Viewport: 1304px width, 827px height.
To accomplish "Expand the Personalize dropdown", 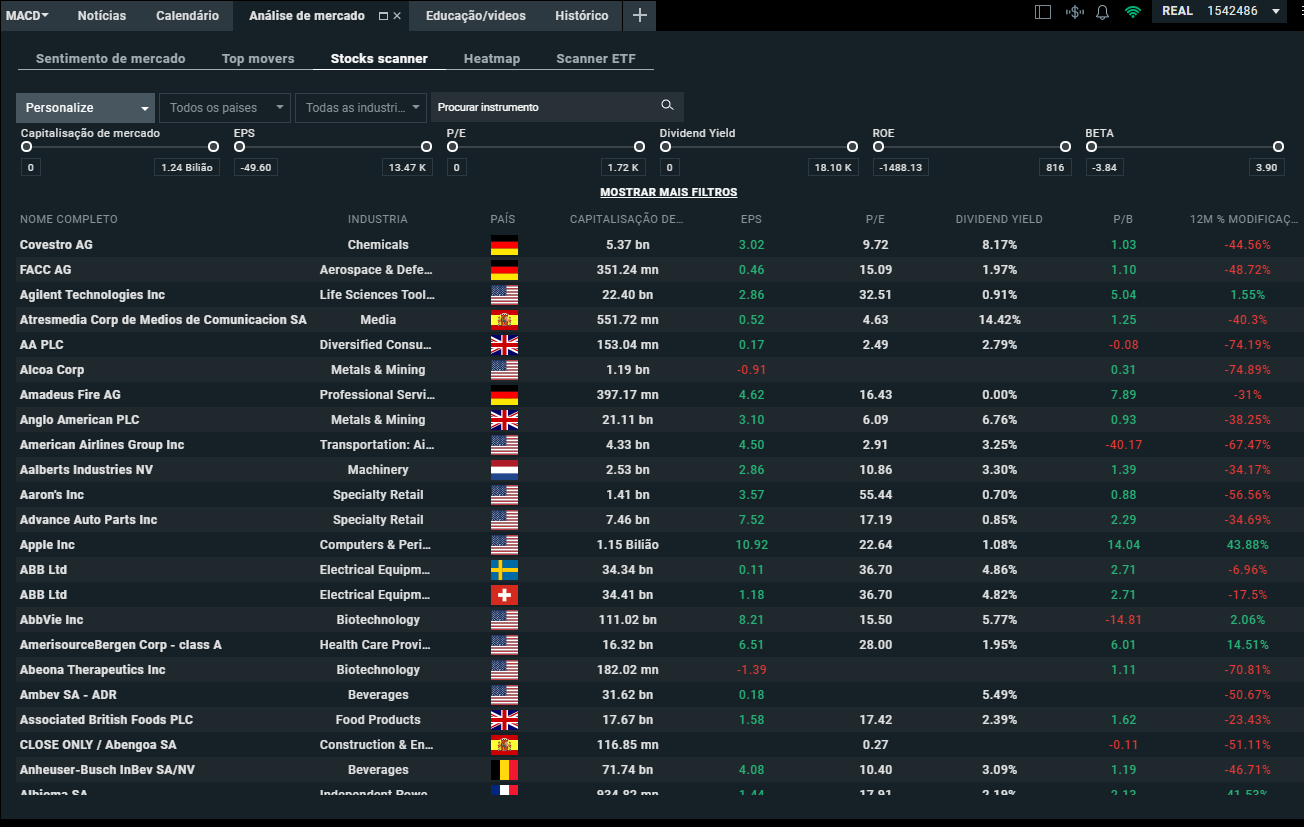I will 85,107.
